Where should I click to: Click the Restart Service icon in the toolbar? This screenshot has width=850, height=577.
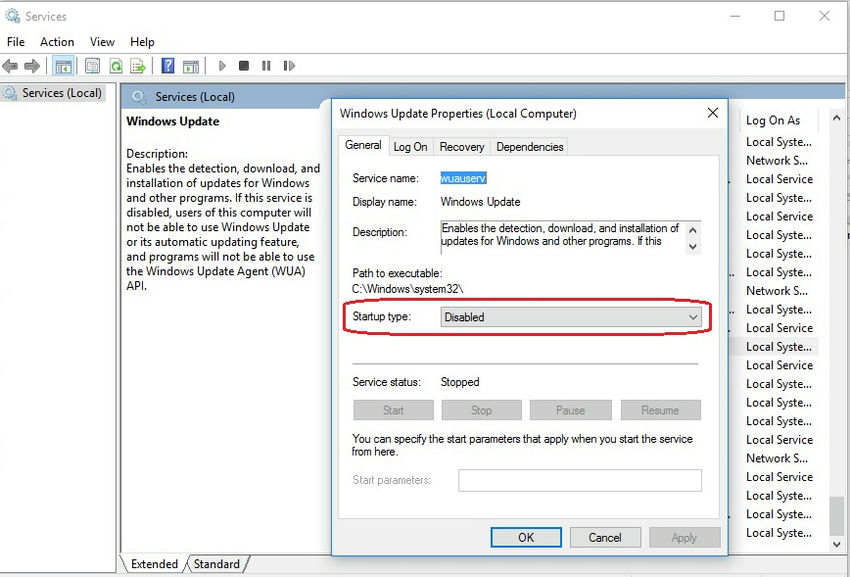[x=289, y=66]
